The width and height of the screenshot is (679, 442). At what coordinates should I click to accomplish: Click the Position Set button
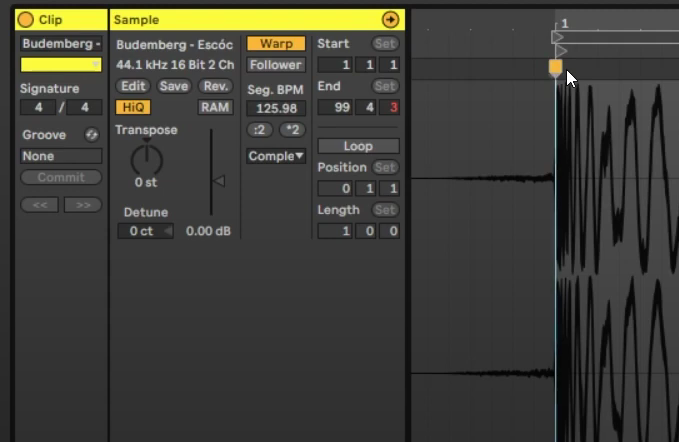pos(385,167)
